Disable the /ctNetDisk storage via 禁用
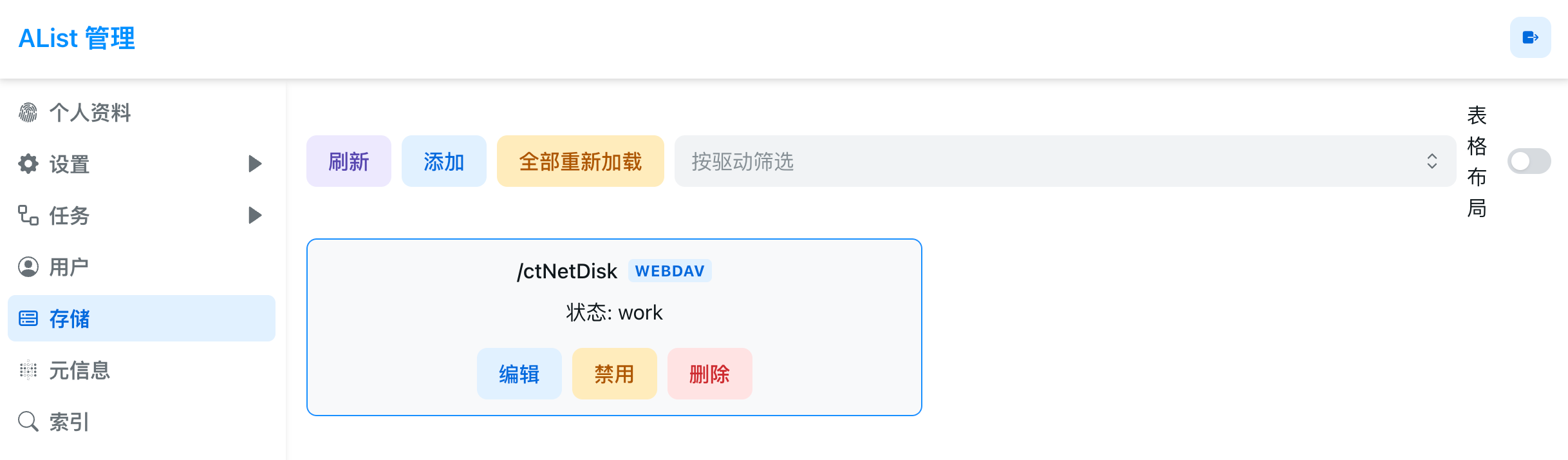This screenshot has width=1568, height=460. click(x=615, y=374)
